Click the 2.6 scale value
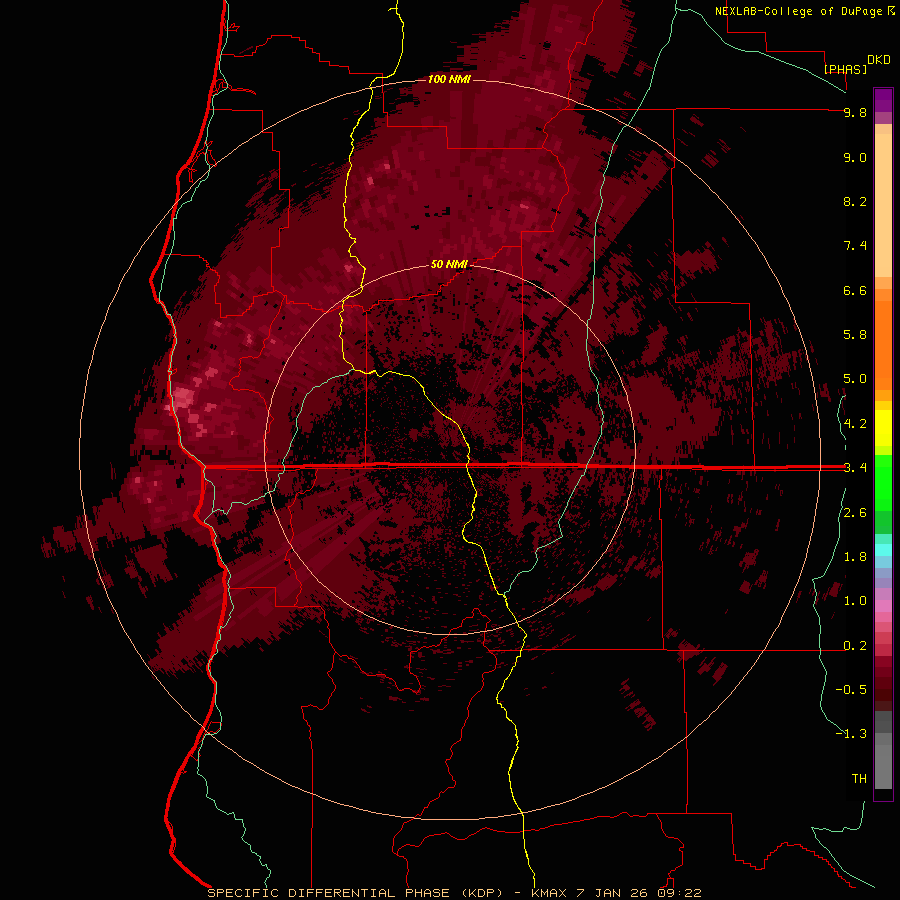This screenshot has width=900, height=900. [x=855, y=513]
